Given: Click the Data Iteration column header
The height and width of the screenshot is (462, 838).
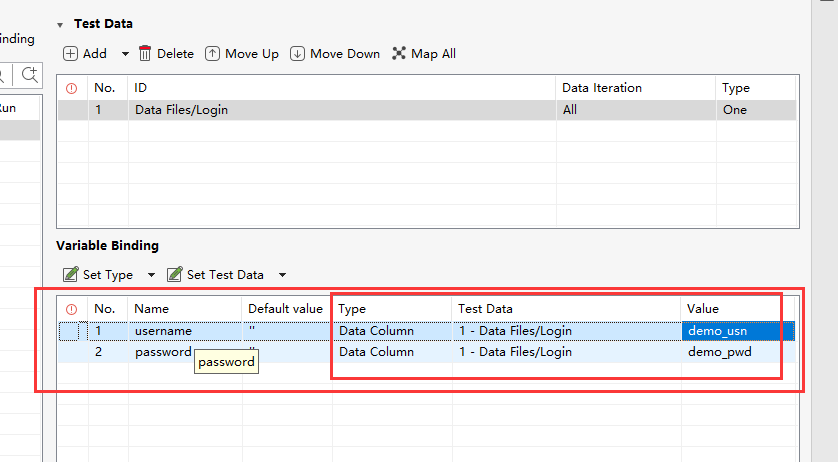Looking at the screenshot, I should [601, 88].
